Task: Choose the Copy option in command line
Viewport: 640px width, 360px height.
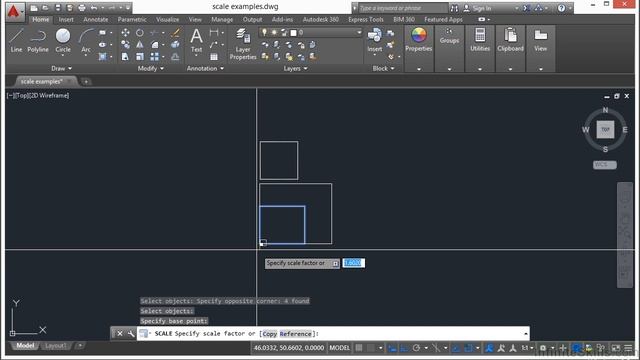Action: [x=269, y=334]
